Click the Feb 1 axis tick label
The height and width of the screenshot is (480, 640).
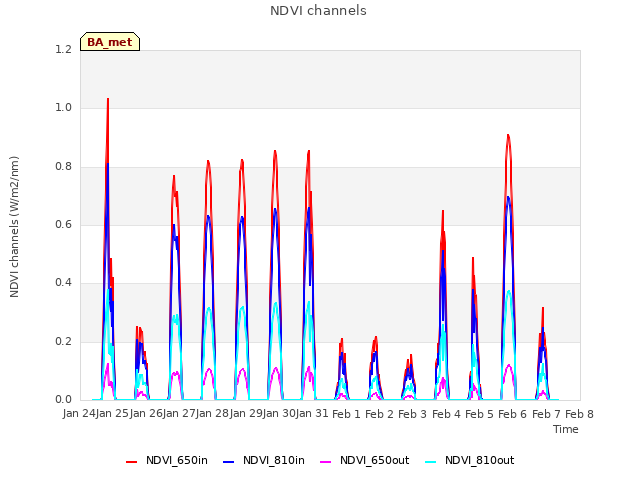pyautogui.click(x=346, y=414)
